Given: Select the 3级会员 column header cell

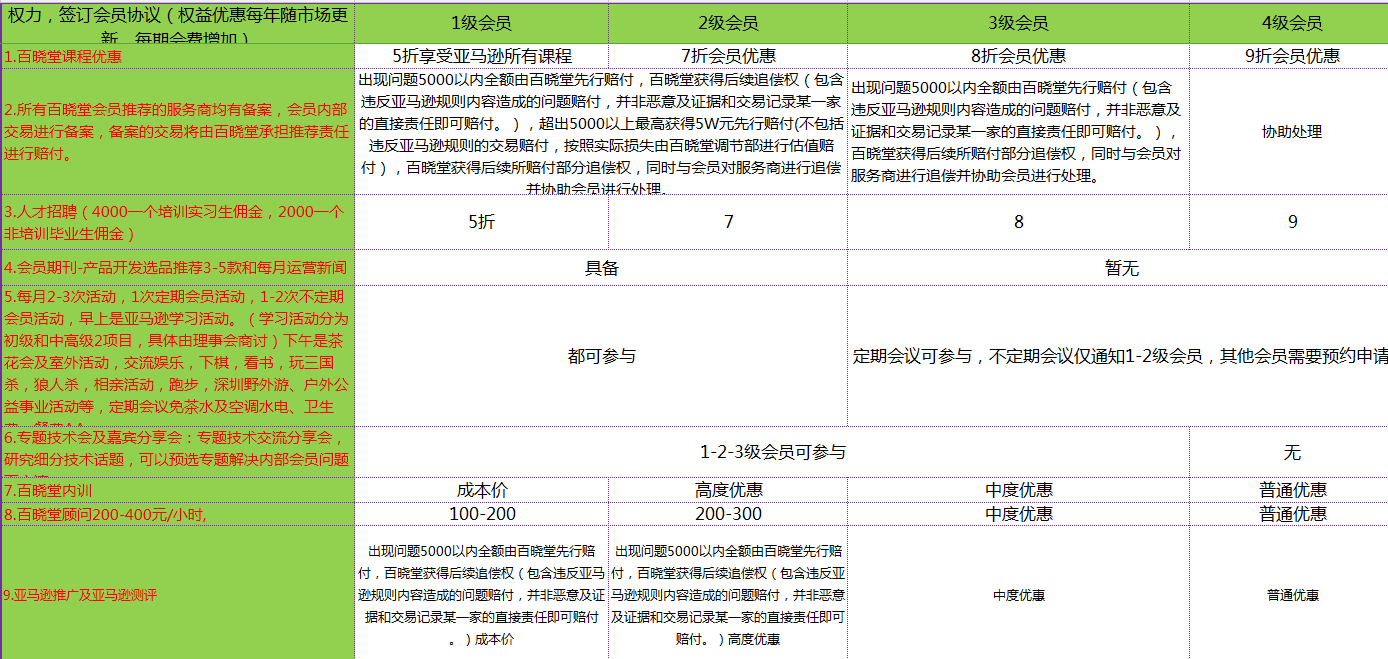Looking at the screenshot, I should click(1018, 23).
